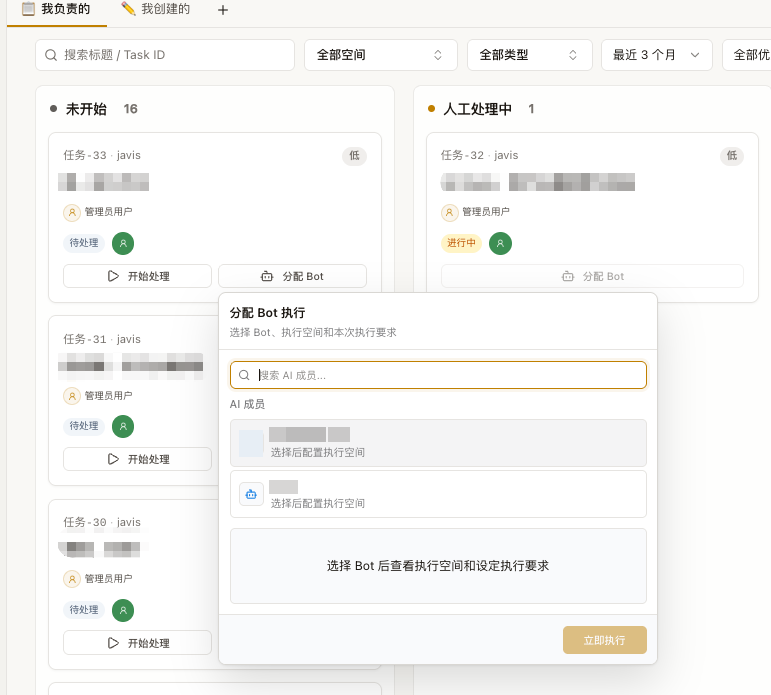The width and height of the screenshot is (771, 695).
Task: Click the 待处理 tag on 任务-33
Action: point(84,242)
